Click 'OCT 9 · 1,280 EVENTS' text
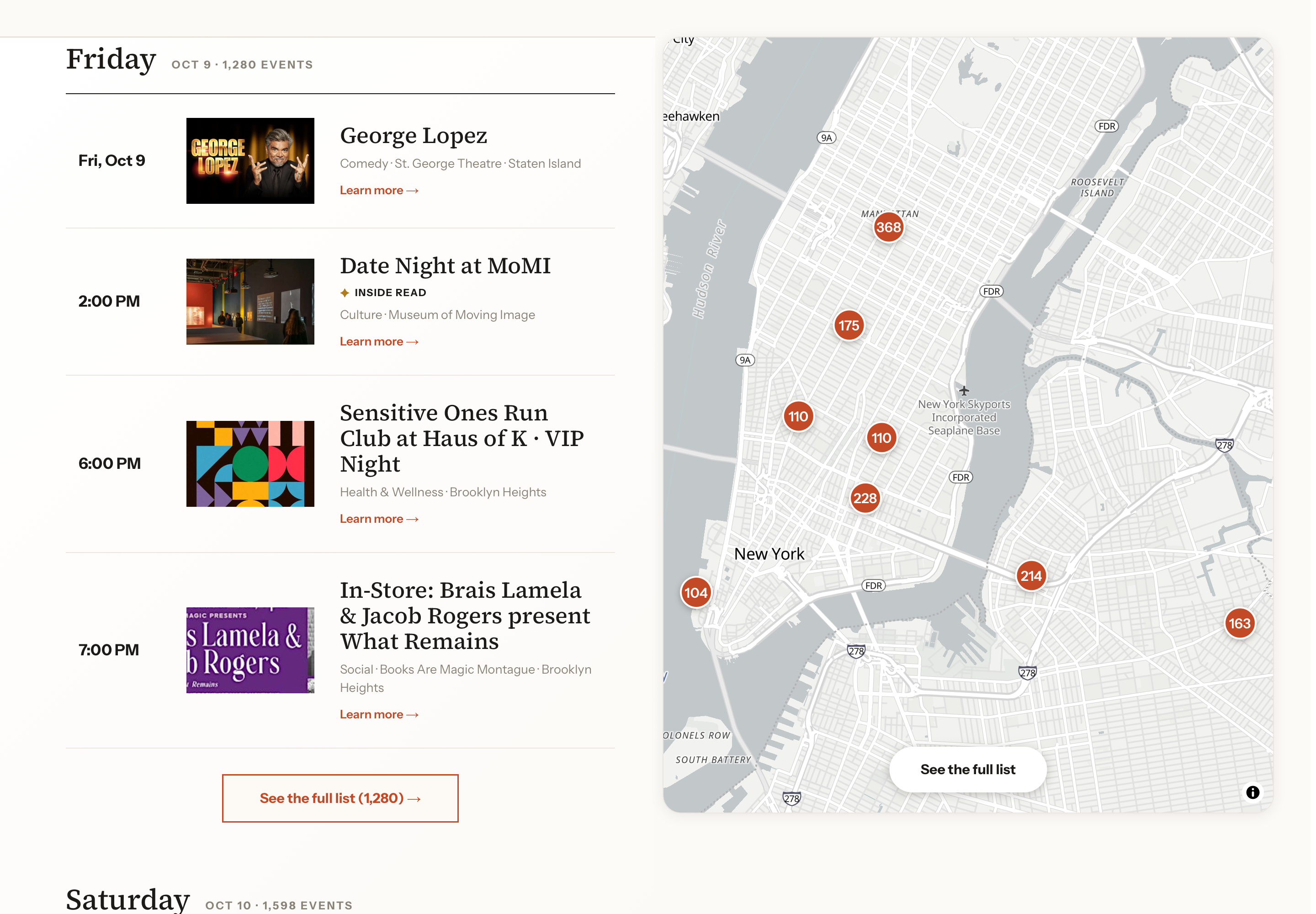 pos(242,65)
